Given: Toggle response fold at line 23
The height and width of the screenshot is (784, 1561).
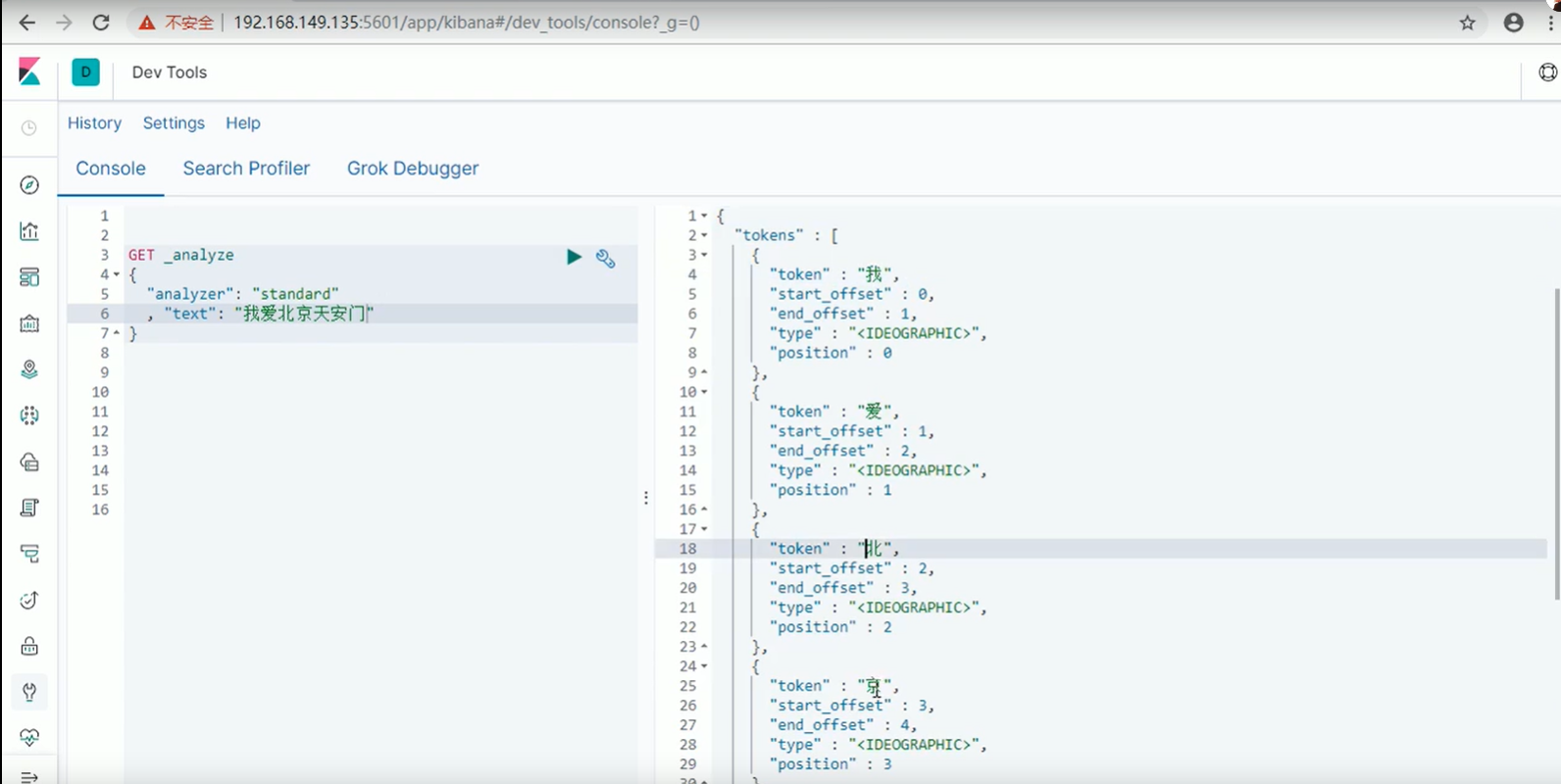Looking at the screenshot, I should pos(704,647).
